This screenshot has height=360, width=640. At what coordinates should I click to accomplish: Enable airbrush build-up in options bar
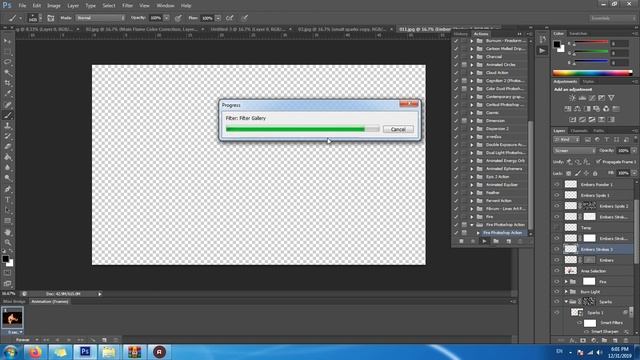[x=230, y=18]
